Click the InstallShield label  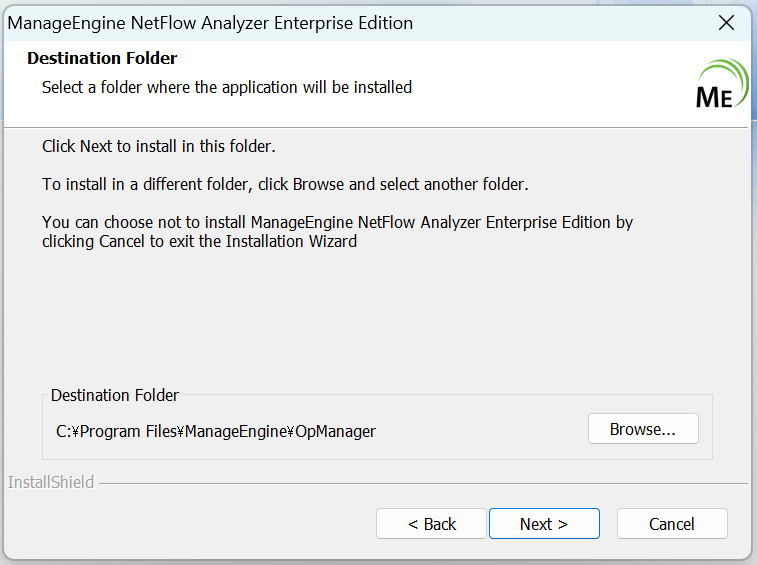51,482
